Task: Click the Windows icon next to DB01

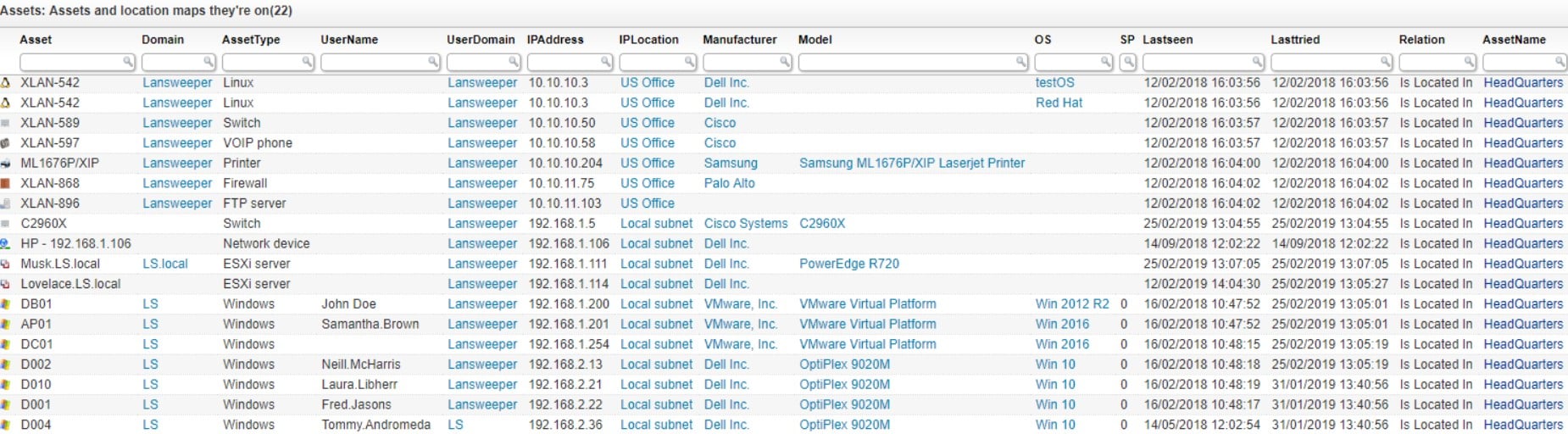Action: (5, 304)
